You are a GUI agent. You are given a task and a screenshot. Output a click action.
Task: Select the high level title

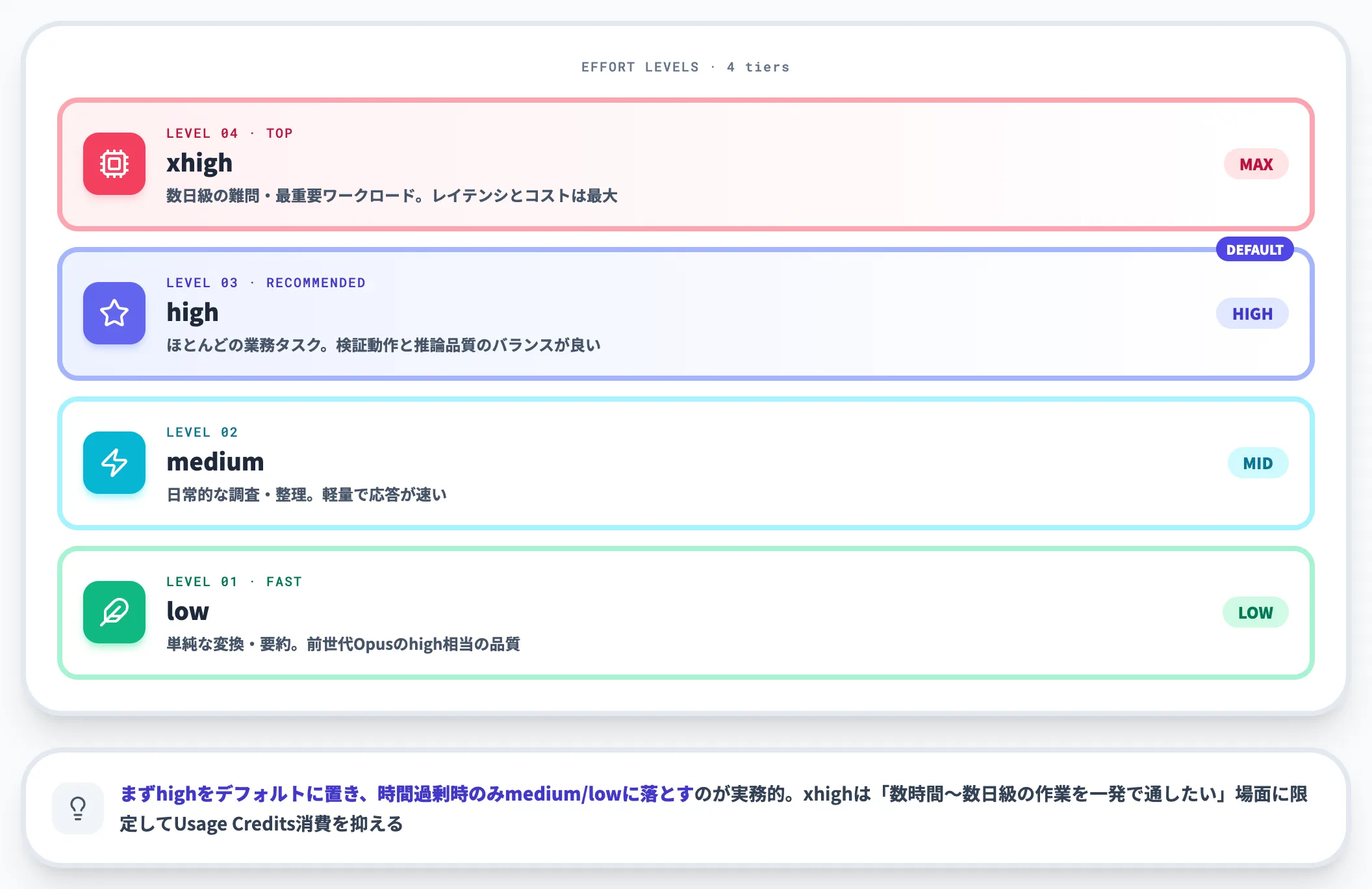coord(192,312)
